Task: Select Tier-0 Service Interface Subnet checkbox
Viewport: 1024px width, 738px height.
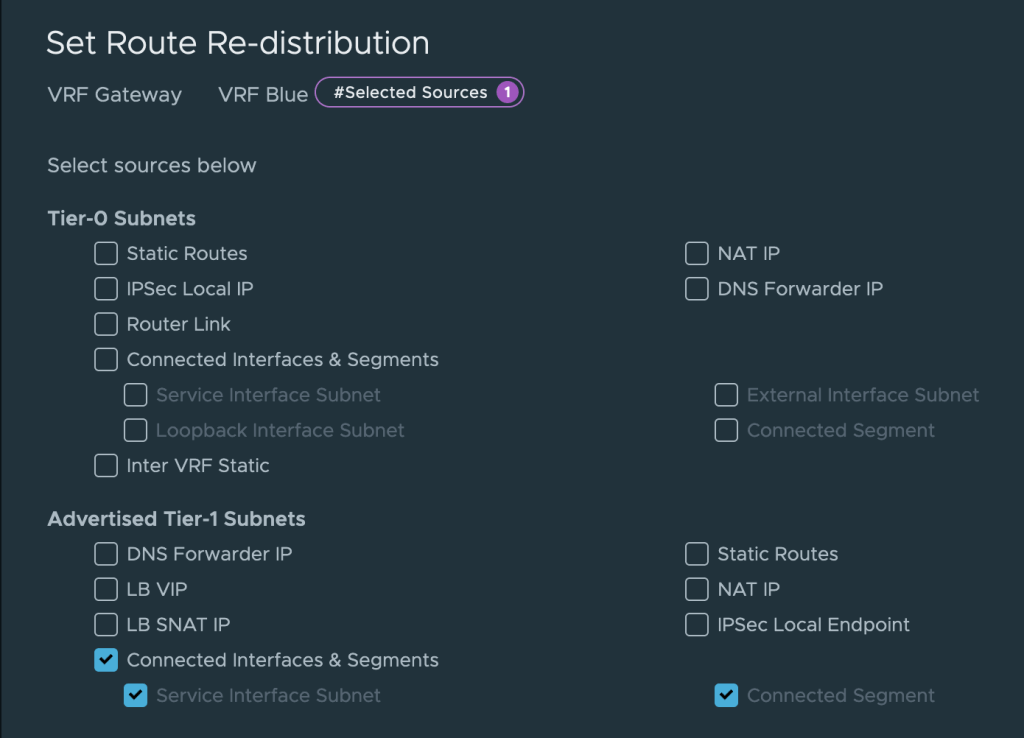Action: 135,395
